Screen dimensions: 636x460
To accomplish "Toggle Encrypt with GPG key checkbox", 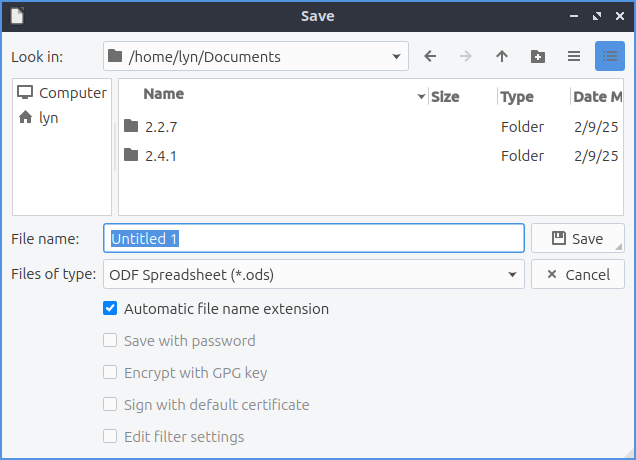I will (110, 373).
